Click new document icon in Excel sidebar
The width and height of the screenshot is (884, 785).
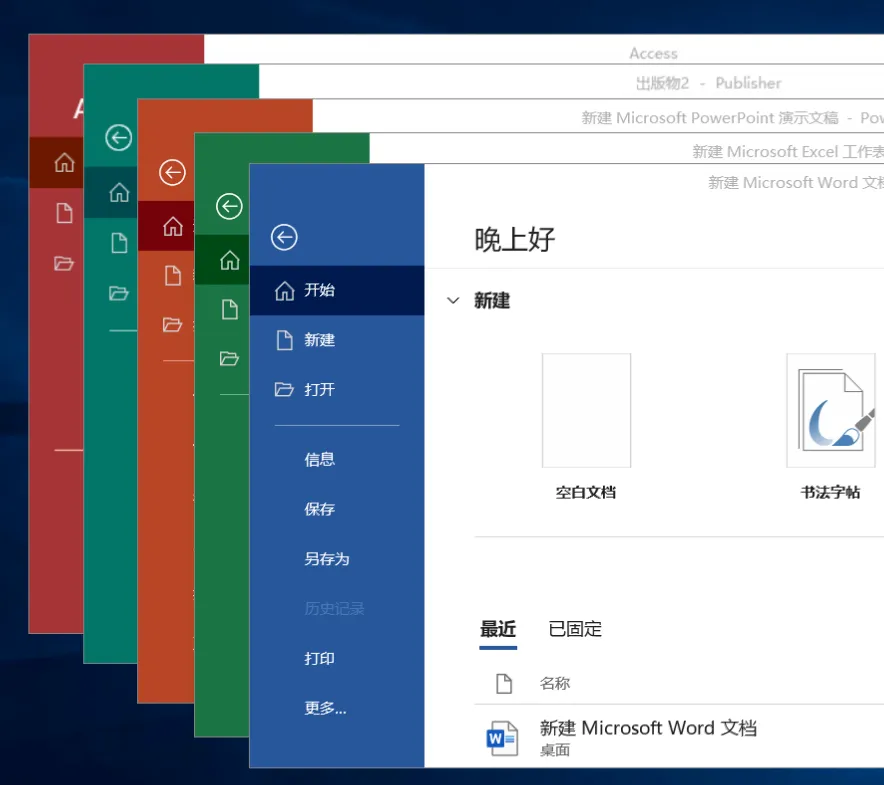pos(229,310)
